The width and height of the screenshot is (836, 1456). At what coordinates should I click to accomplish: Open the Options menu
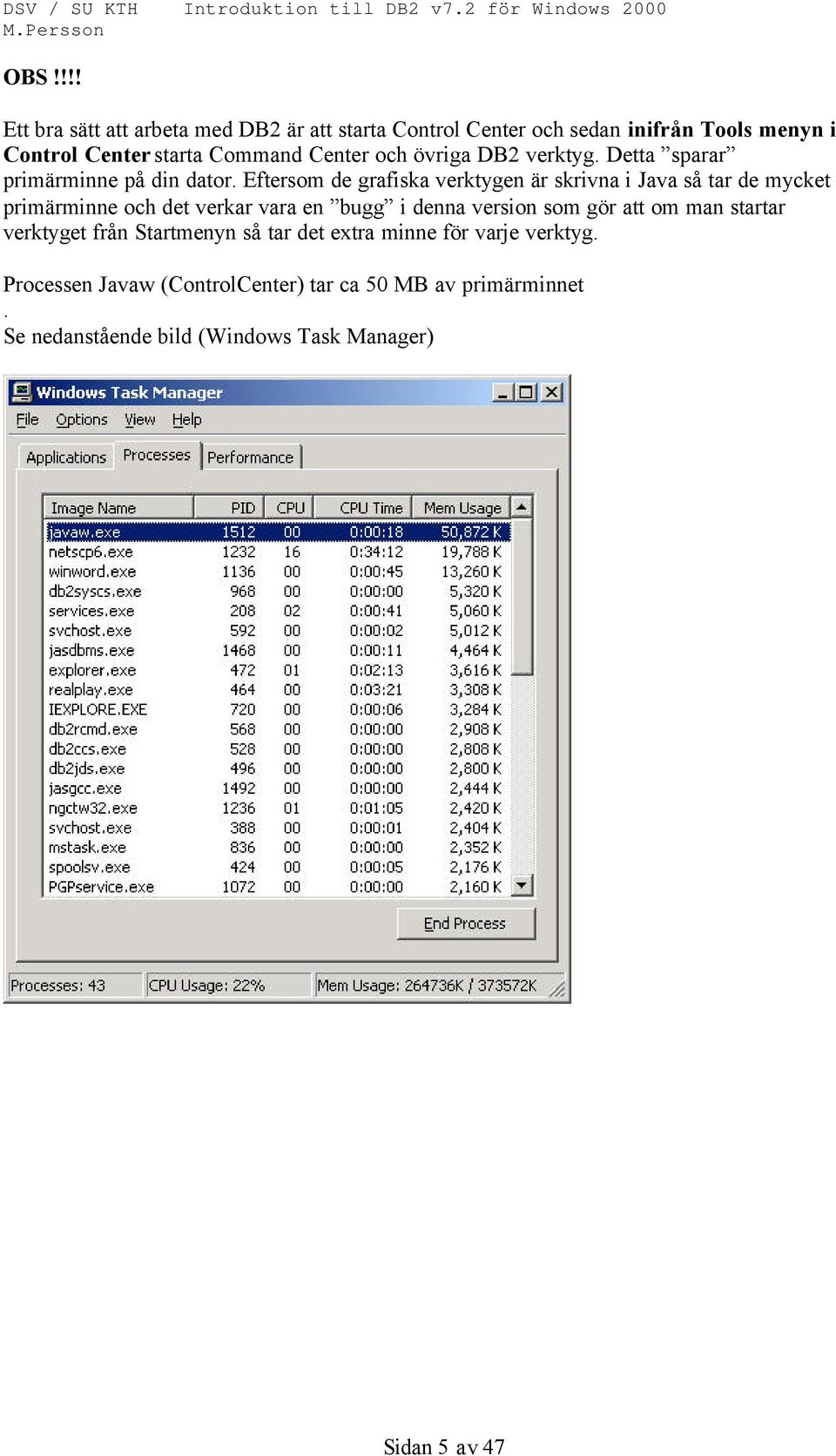point(82,419)
